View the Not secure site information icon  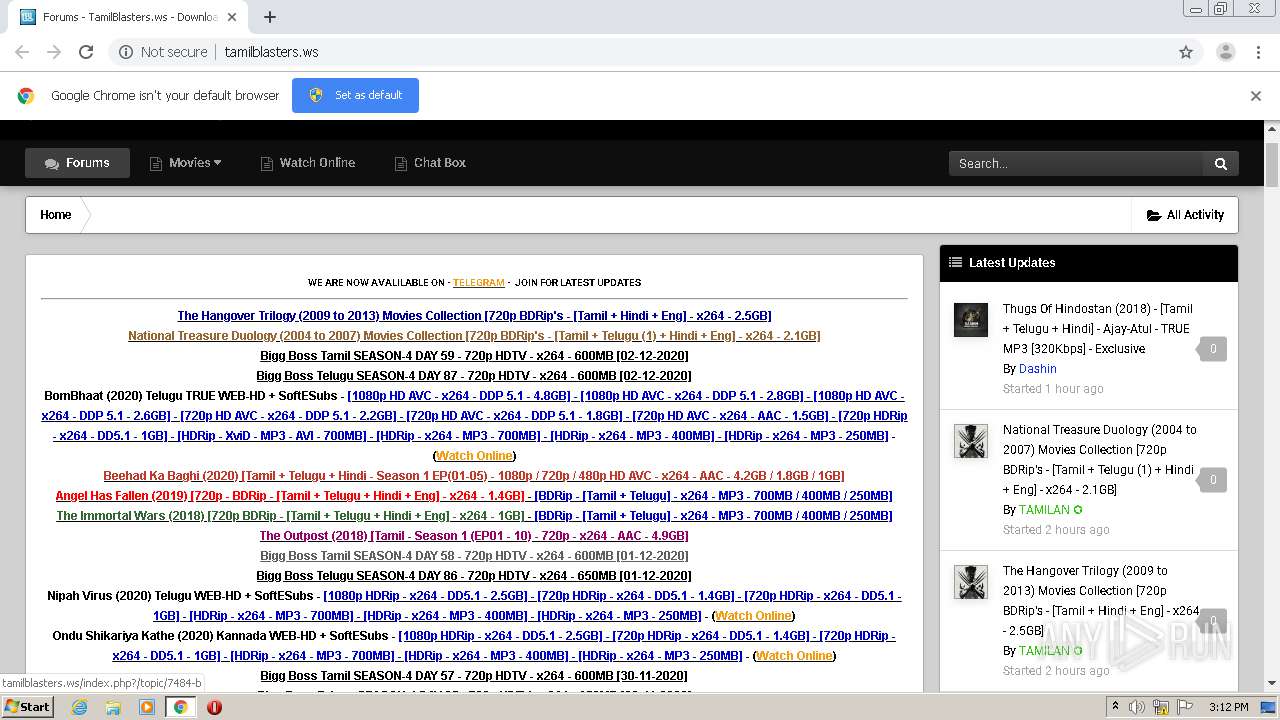(x=126, y=52)
